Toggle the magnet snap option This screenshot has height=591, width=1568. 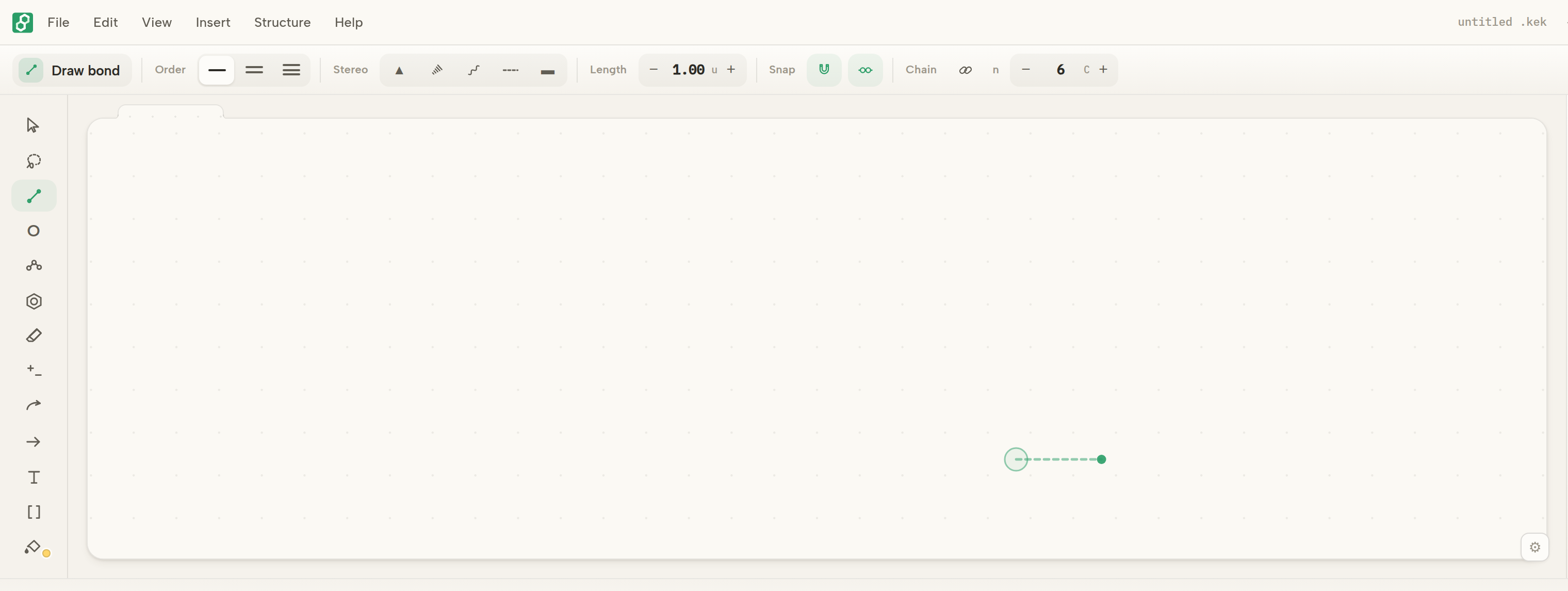824,70
